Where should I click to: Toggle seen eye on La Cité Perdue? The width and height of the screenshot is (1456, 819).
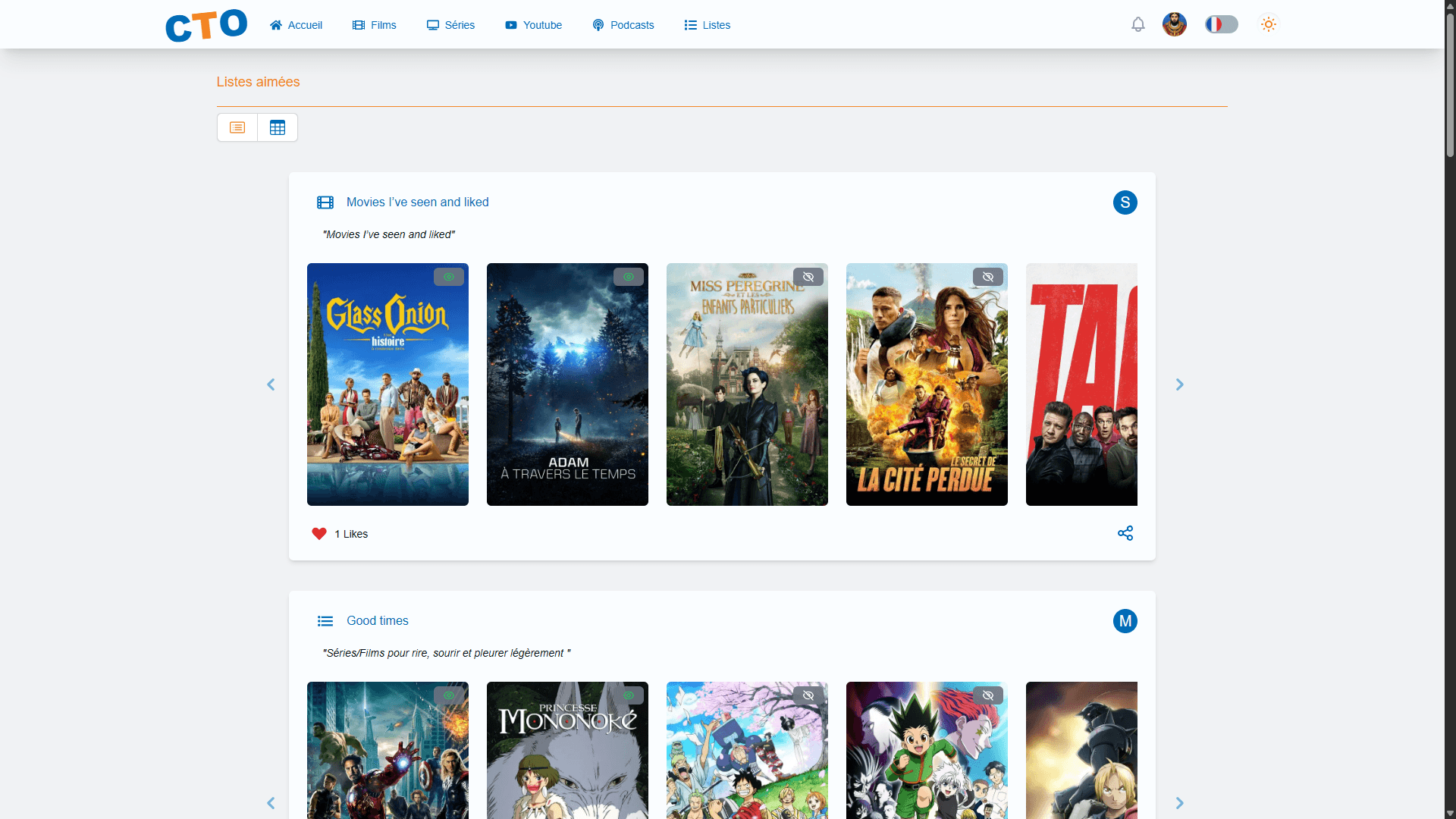click(988, 277)
